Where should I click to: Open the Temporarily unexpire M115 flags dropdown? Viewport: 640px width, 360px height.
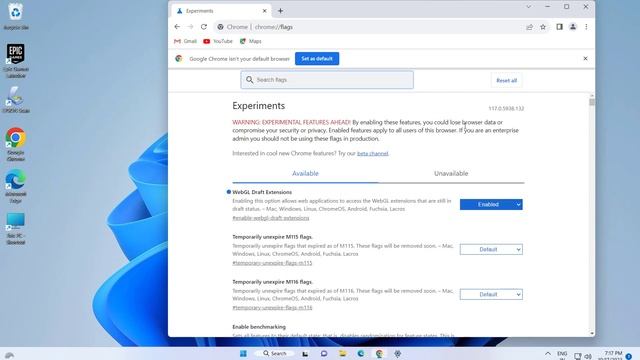[x=491, y=249]
